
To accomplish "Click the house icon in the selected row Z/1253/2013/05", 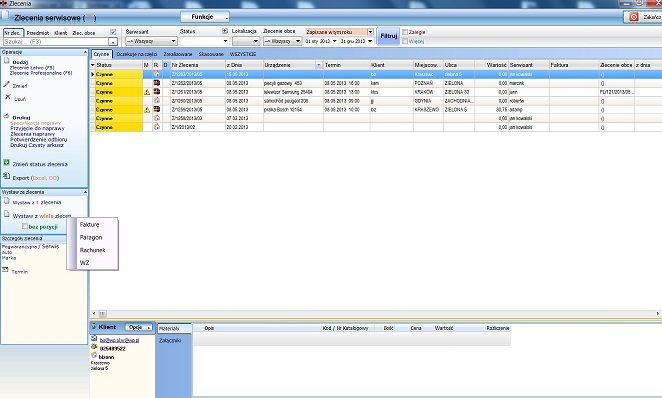I will click(x=156, y=74).
